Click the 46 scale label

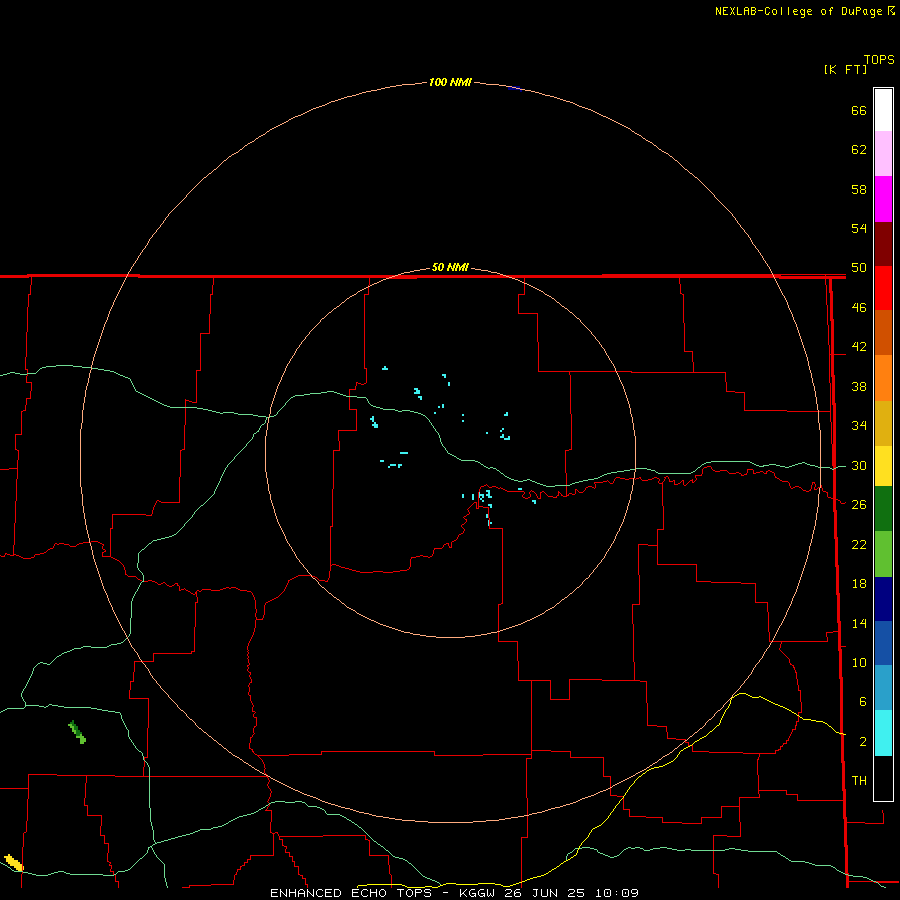click(x=859, y=308)
